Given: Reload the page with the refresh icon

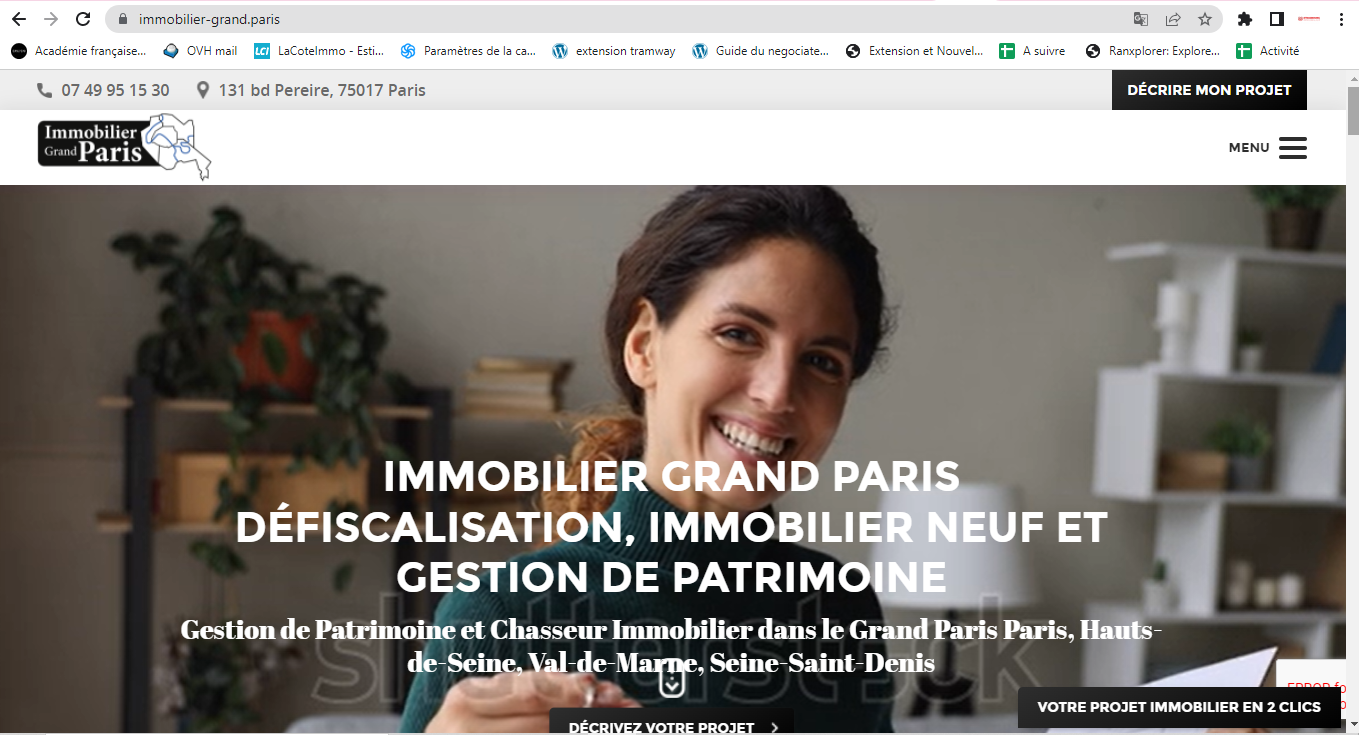Looking at the screenshot, I should [84, 19].
